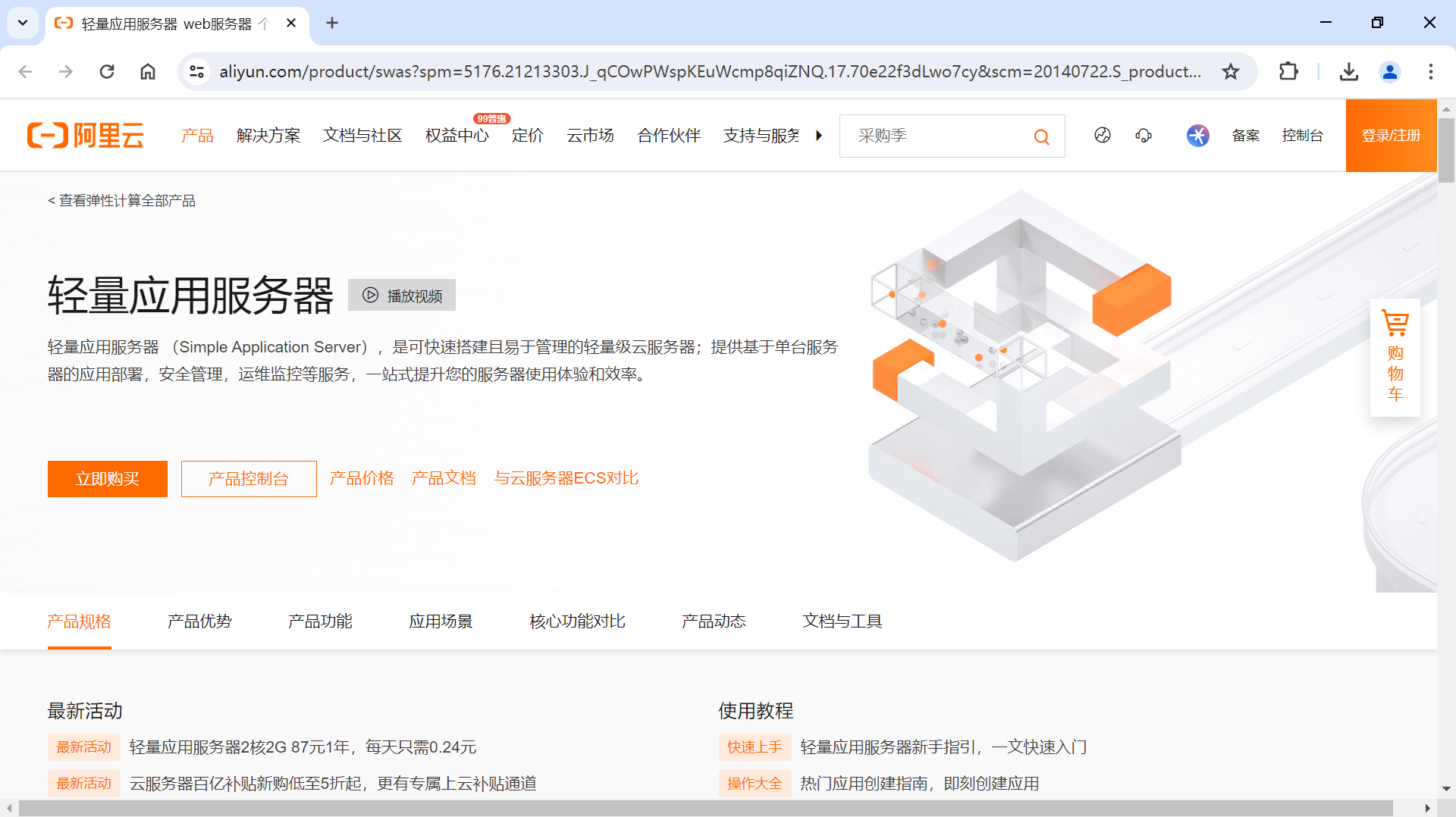The image size is (1456, 817).
Task: Open the 解决方案 menu
Action: tap(268, 136)
